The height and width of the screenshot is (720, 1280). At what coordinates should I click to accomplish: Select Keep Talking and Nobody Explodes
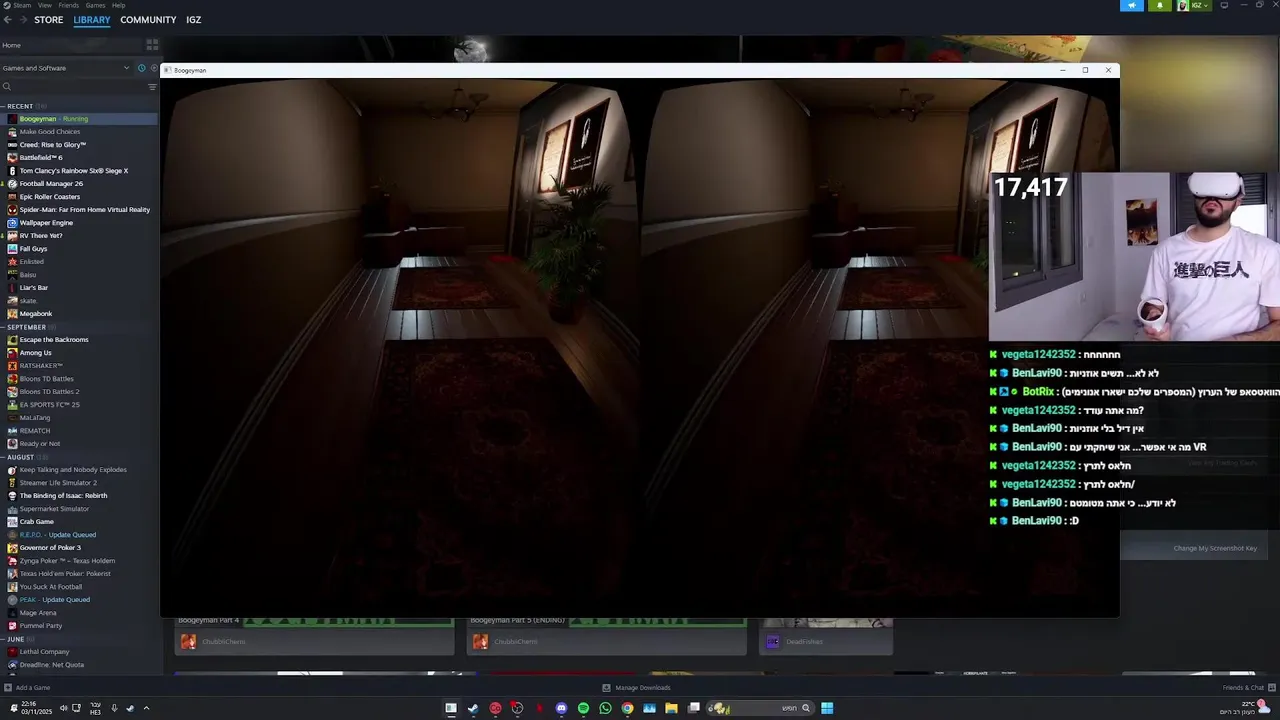point(79,470)
